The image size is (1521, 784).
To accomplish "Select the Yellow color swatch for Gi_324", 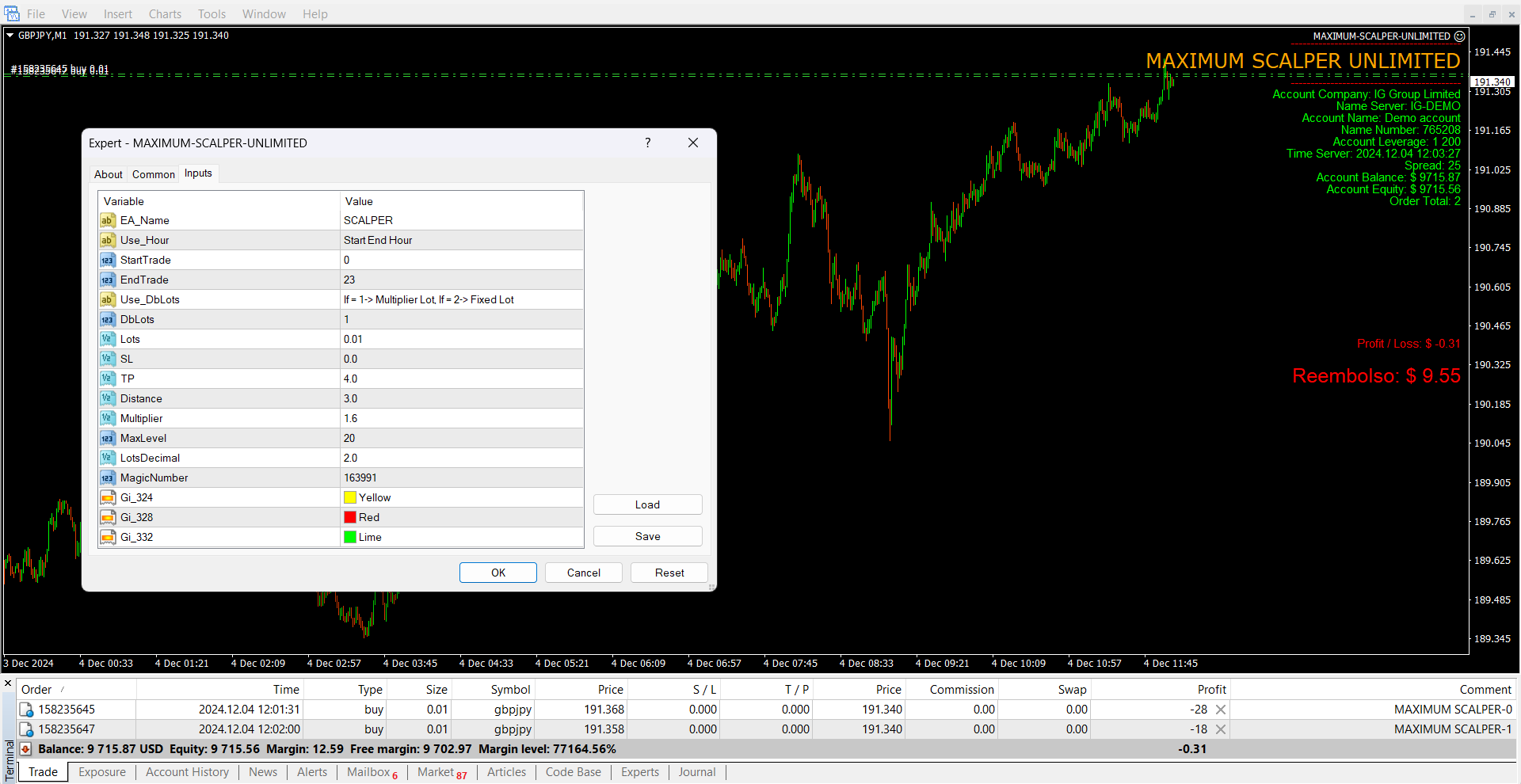I will (x=350, y=497).
